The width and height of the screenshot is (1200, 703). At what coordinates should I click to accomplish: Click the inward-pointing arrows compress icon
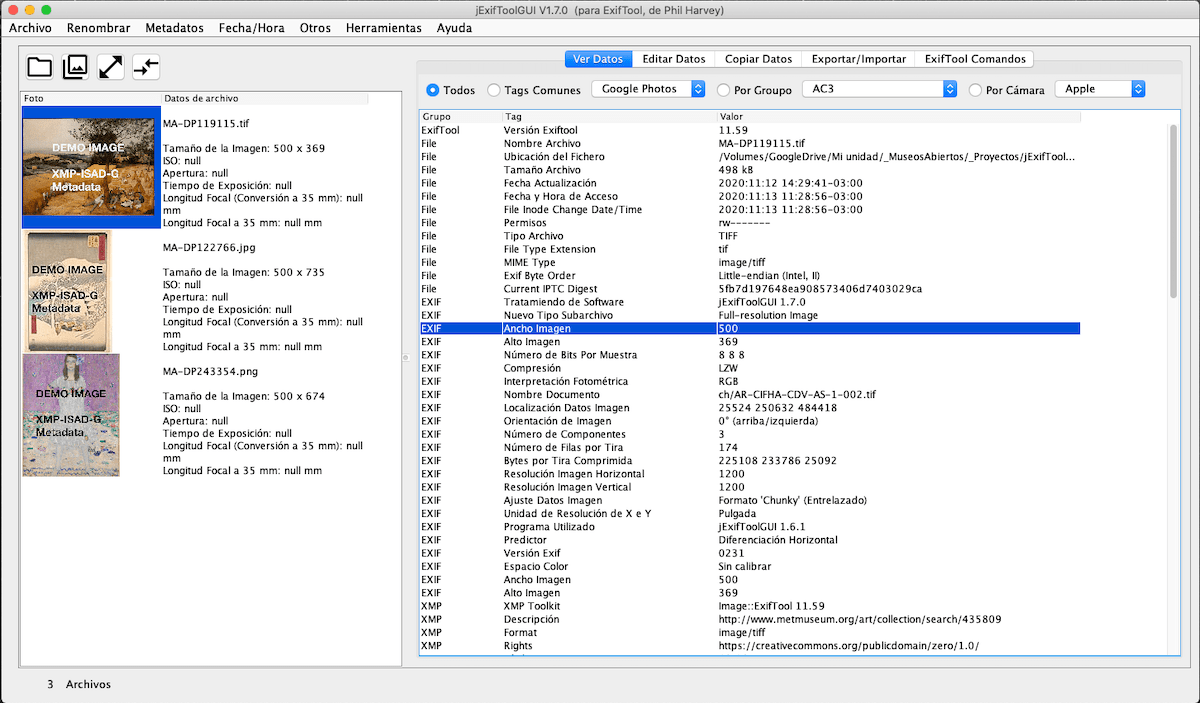(146, 67)
